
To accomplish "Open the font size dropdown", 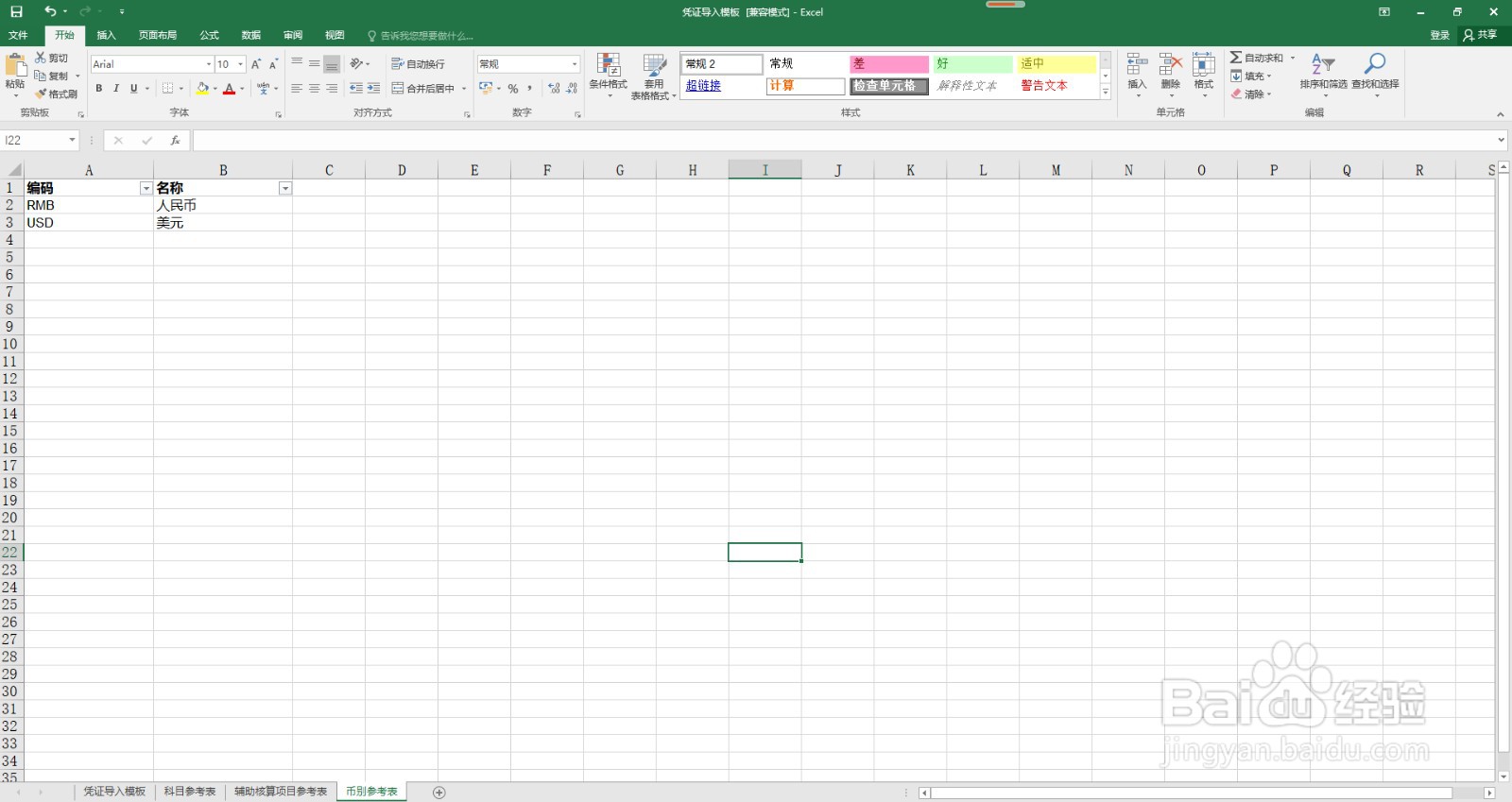I will (x=241, y=64).
